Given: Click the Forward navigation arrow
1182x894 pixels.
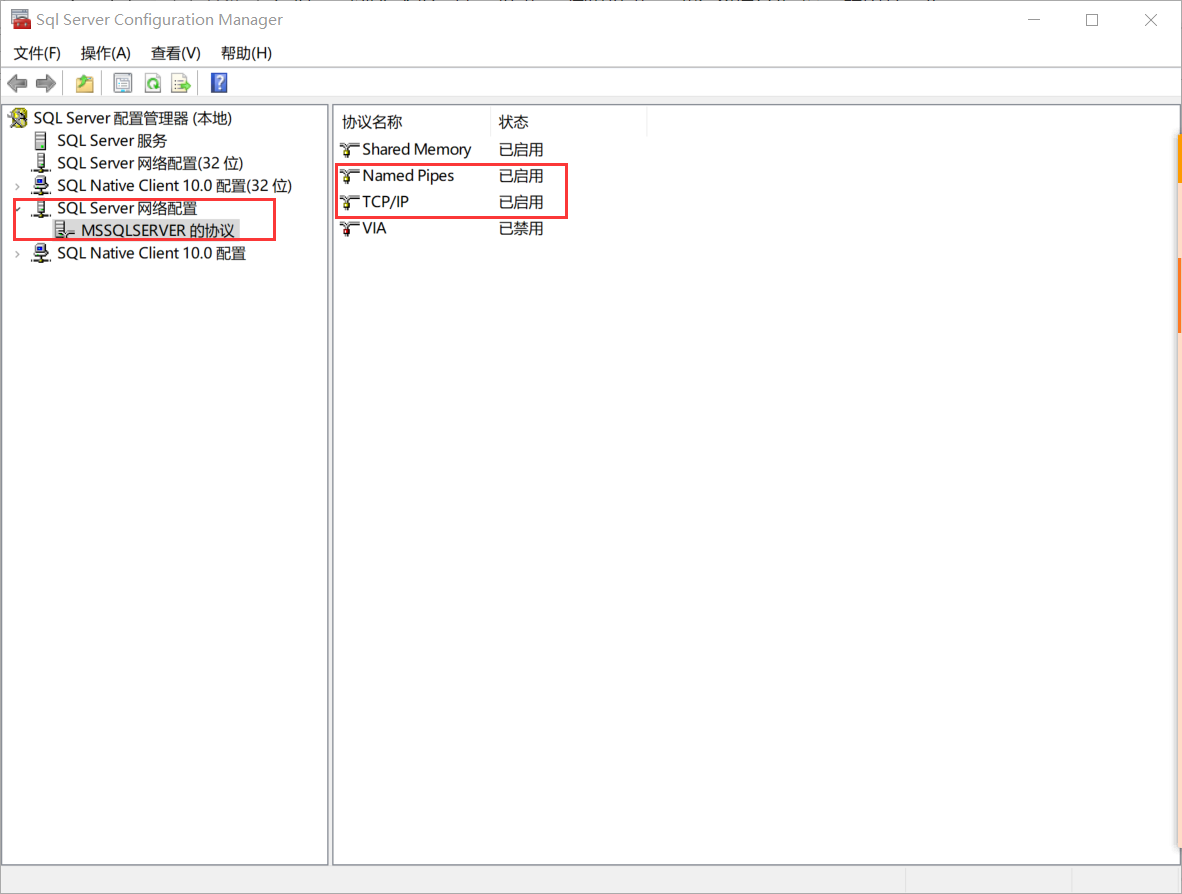Looking at the screenshot, I should (45, 83).
